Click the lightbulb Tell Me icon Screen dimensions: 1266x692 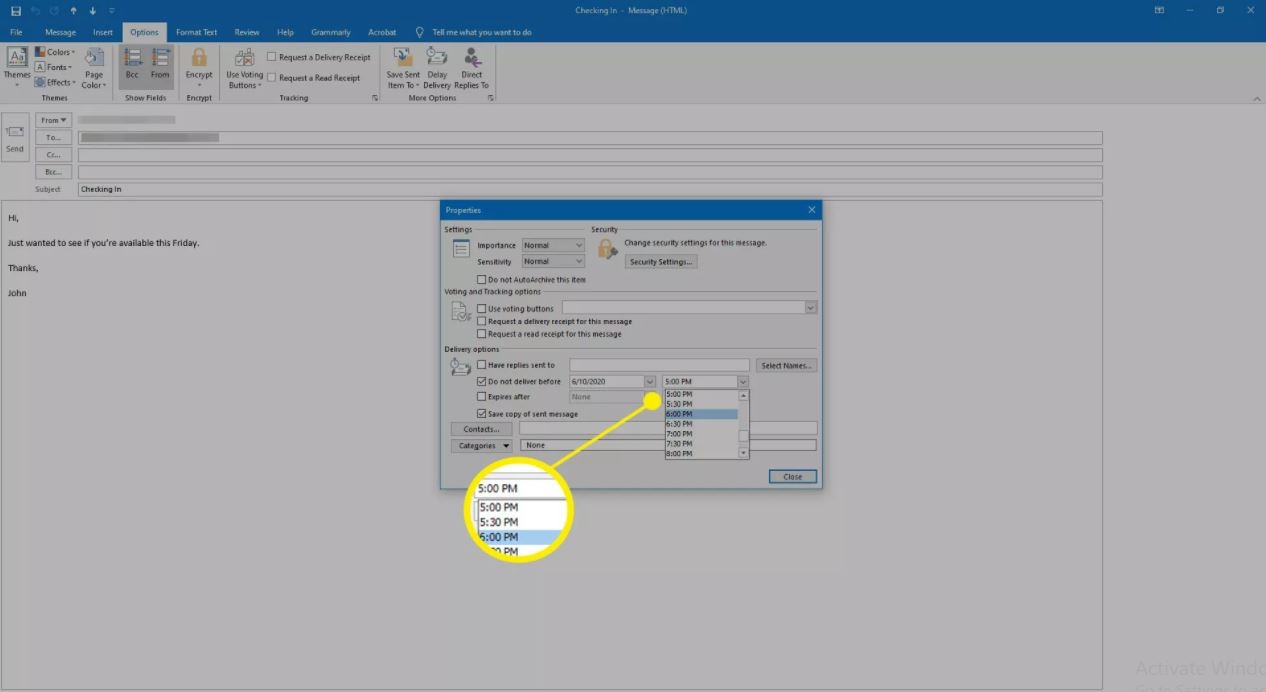pos(419,32)
